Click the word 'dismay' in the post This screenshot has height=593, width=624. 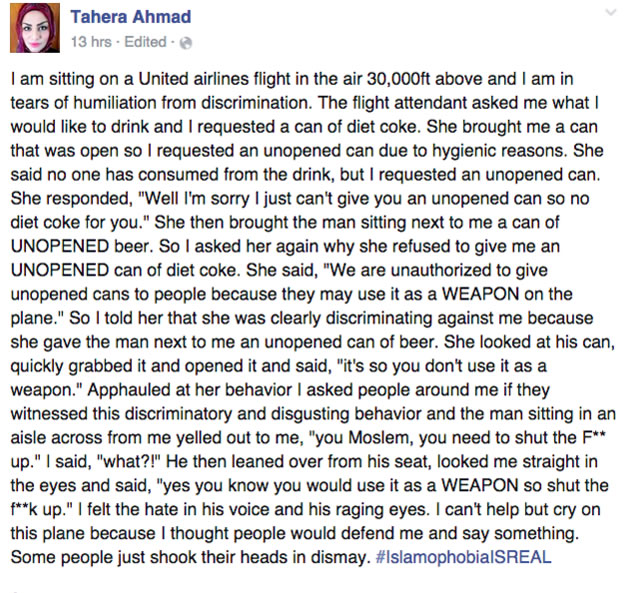tap(340, 558)
